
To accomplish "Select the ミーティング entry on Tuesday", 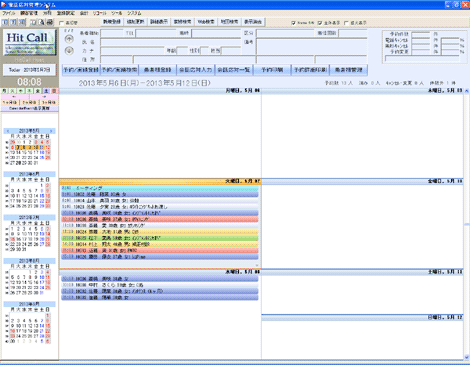I will (160, 188).
